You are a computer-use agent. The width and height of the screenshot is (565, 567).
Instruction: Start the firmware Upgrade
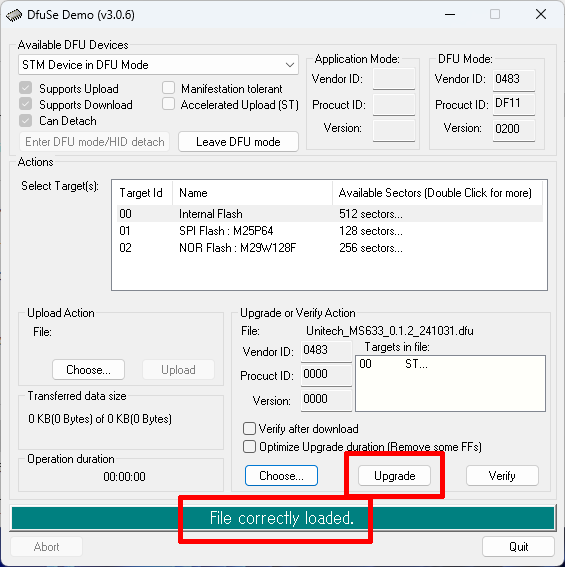[x=395, y=476]
